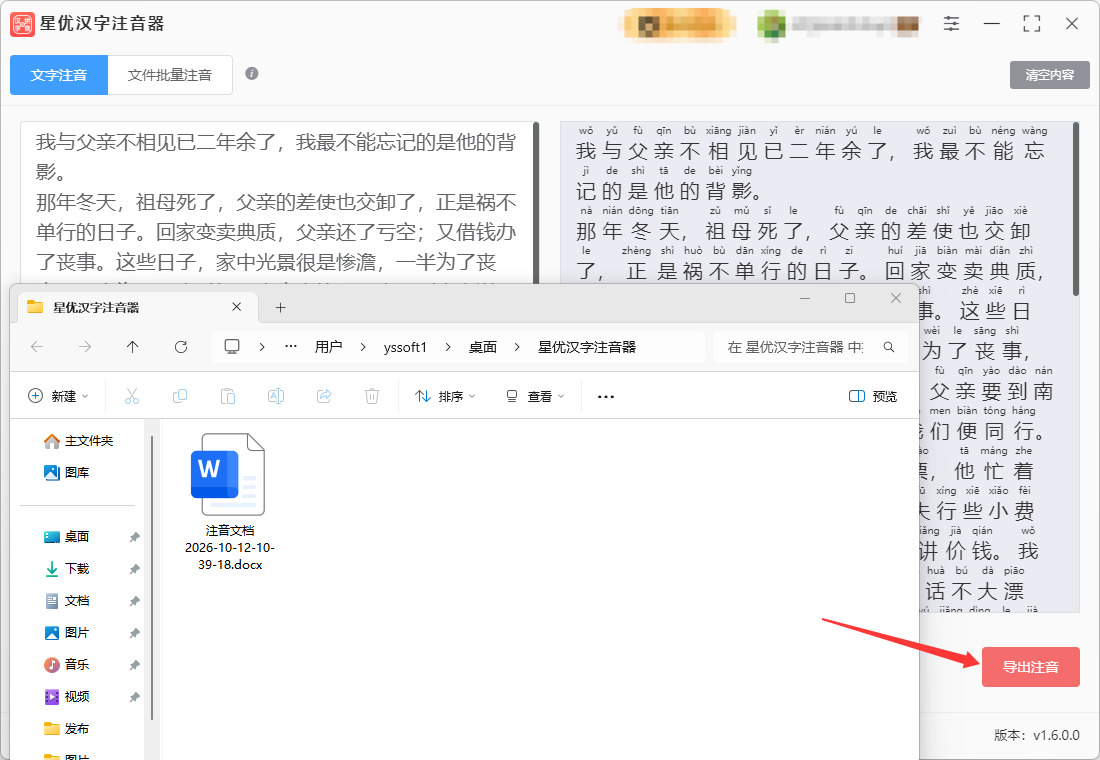The width and height of the screenshot is (1100, 760).
Task: Click the Paste icon in Explorer toolbar
Action: (x=228, y=396)
